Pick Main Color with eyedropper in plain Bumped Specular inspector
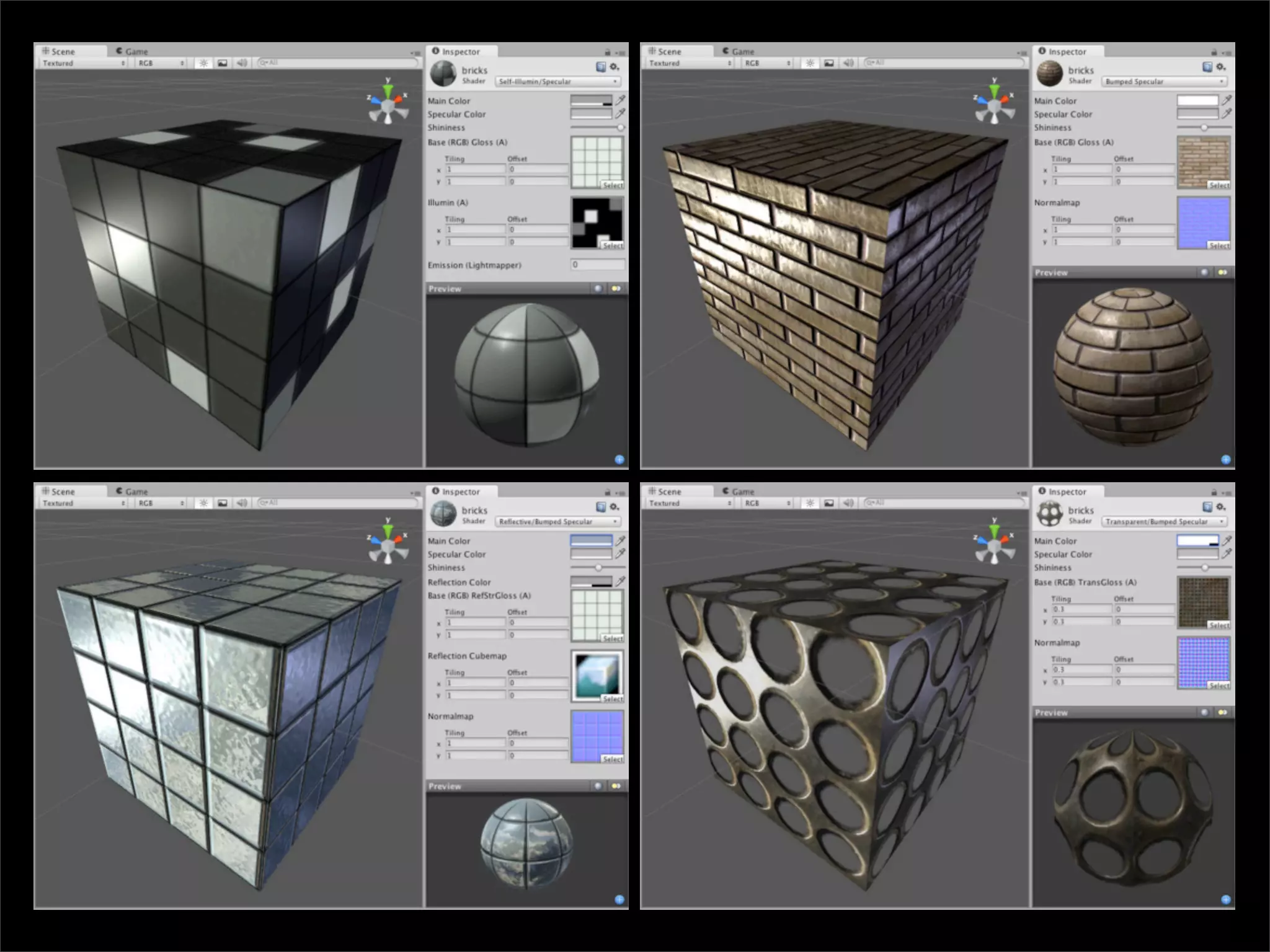Image resolution: width=1270 pixels, height=952 pixels. [x=1227, y=100]
